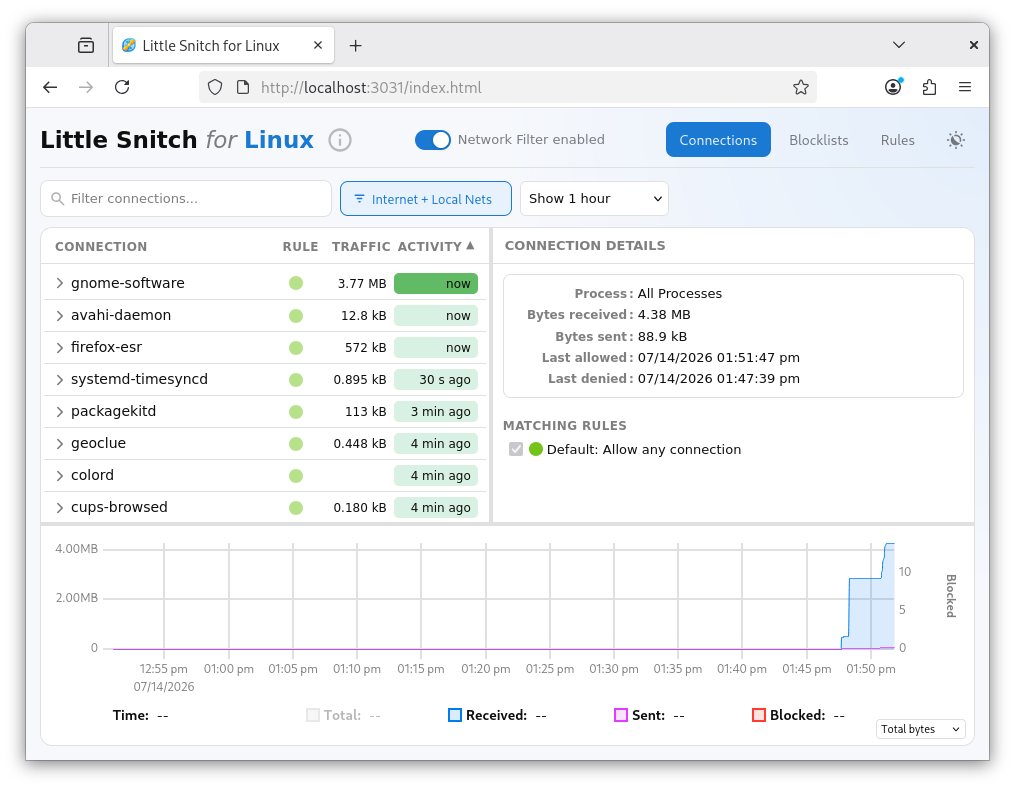The image size is (1015, 789).
Task: Open a new tab with plus icon
Action: click(x=355, y=45)
